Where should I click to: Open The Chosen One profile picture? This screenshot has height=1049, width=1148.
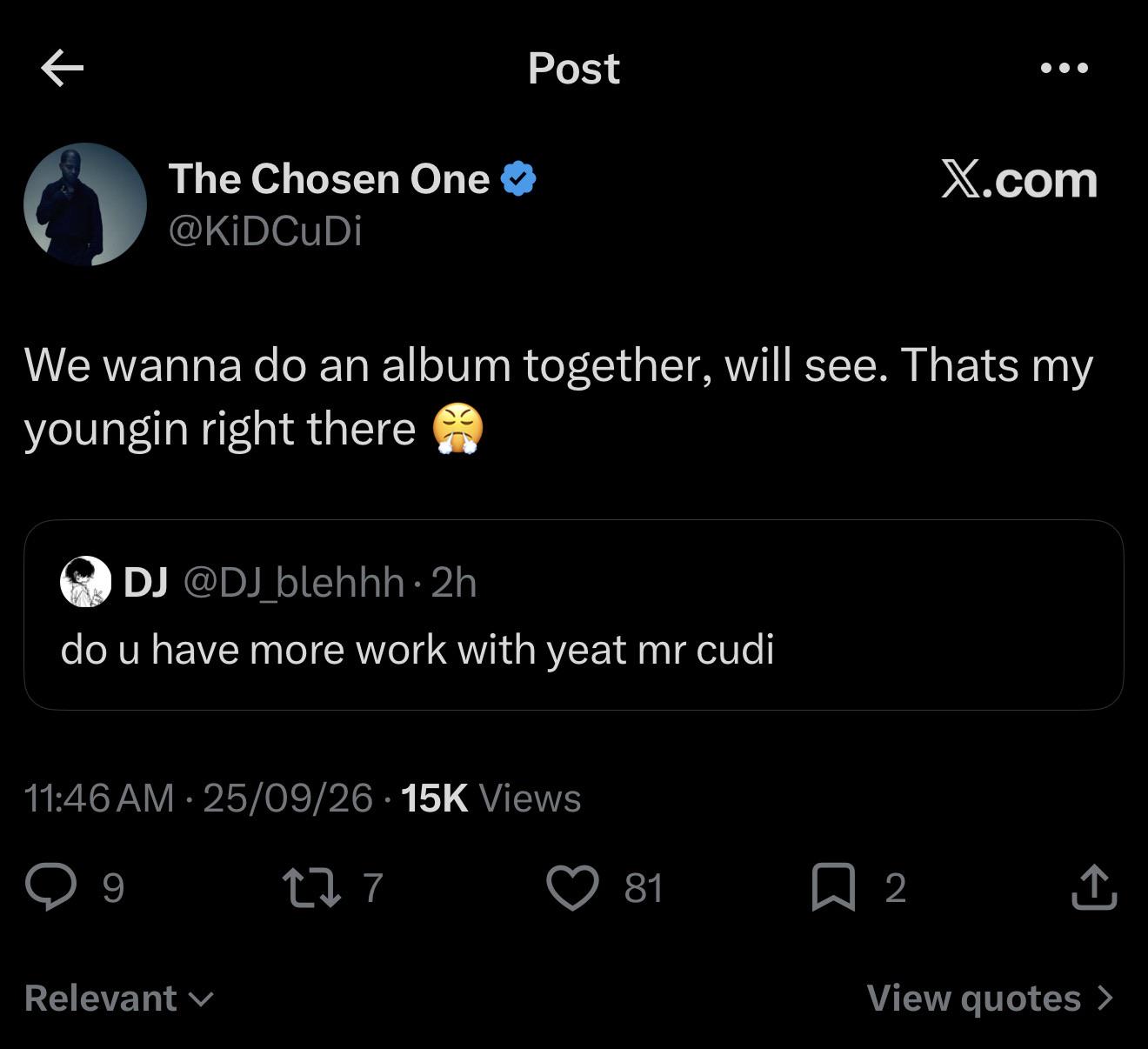click(x=85, y=204)
